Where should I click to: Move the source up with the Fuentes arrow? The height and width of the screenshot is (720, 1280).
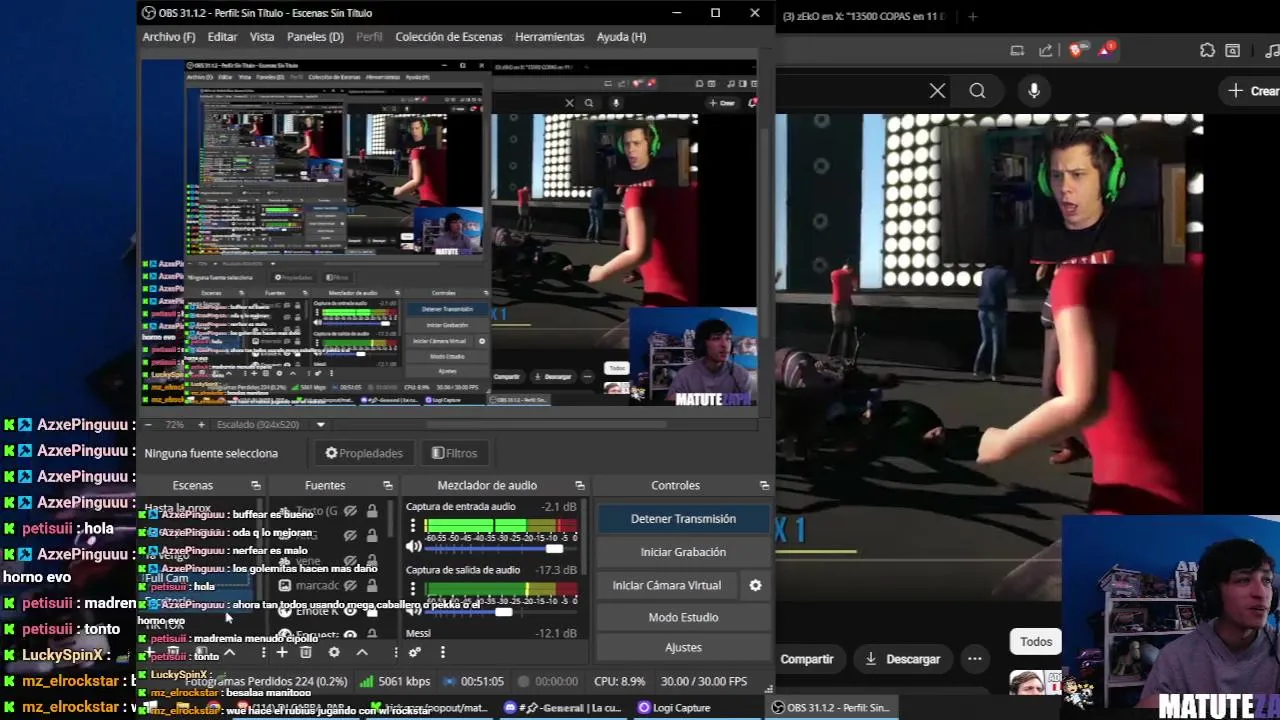(x=362, y=652)
